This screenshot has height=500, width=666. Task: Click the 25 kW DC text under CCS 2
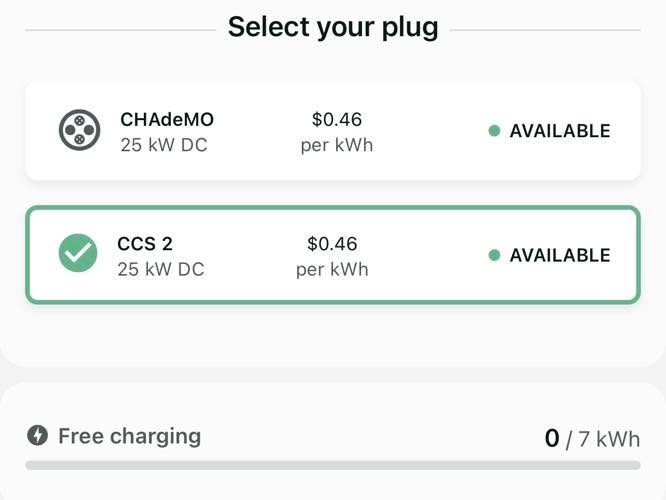tap(161, 269)
